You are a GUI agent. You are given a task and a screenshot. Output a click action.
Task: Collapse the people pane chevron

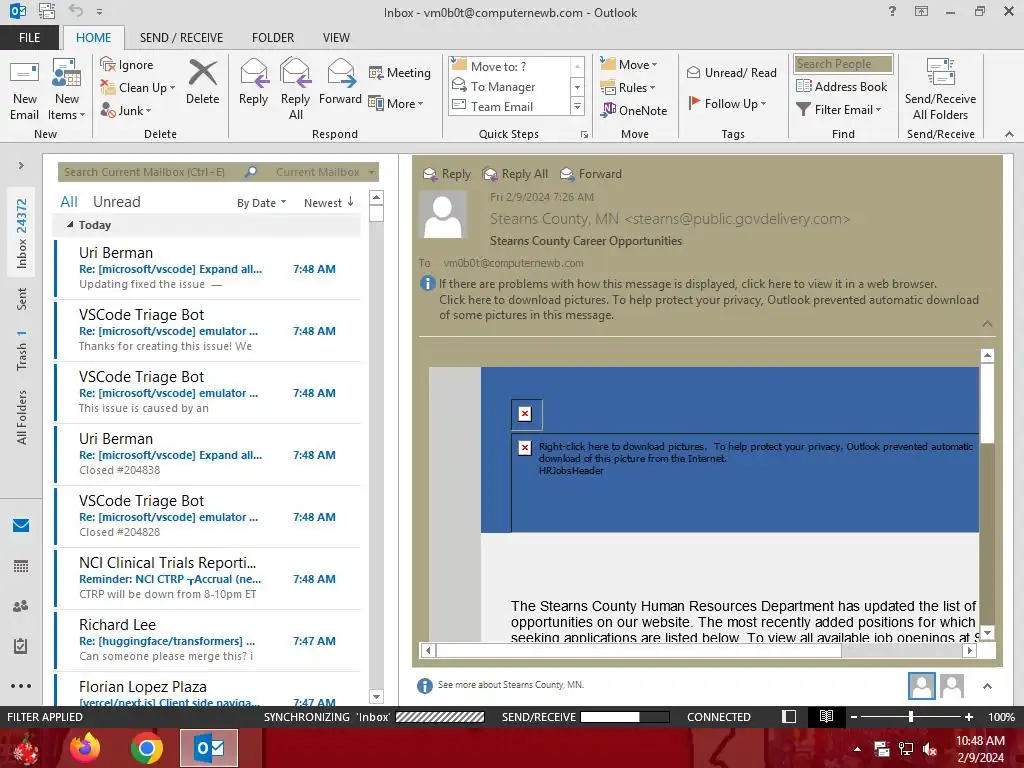987,686
